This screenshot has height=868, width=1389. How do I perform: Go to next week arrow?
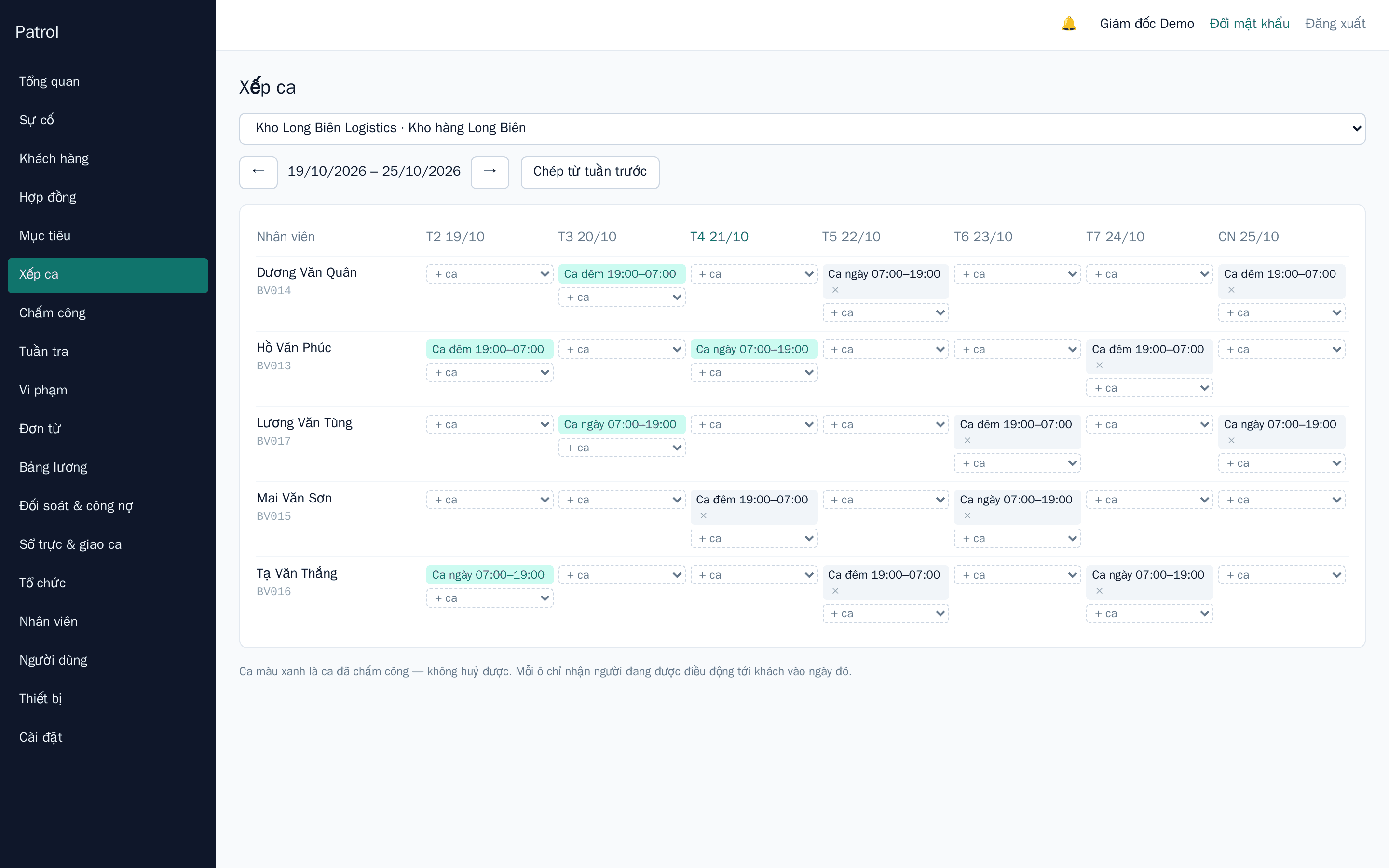pyautogui.click(x=490, y=172)
